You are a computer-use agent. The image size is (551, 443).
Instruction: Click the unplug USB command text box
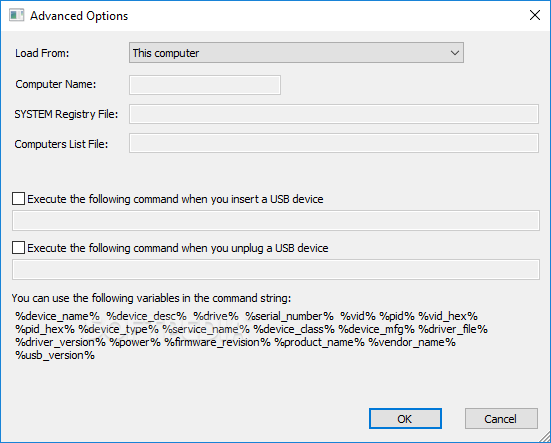click(x=276, y=269)
